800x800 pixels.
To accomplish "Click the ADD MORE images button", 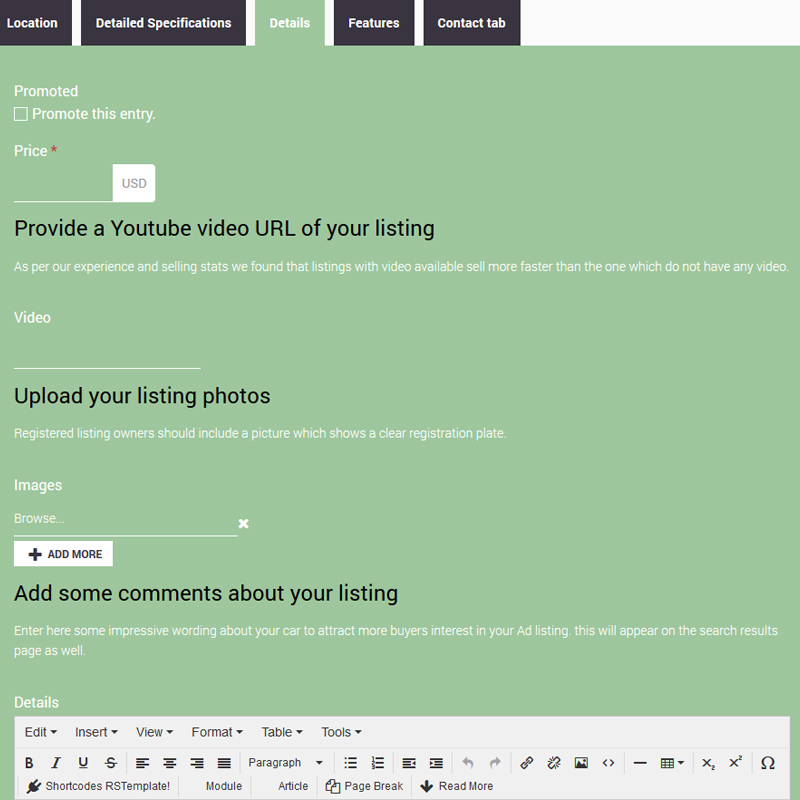I will pyautogui.click(x=63, y=554).
